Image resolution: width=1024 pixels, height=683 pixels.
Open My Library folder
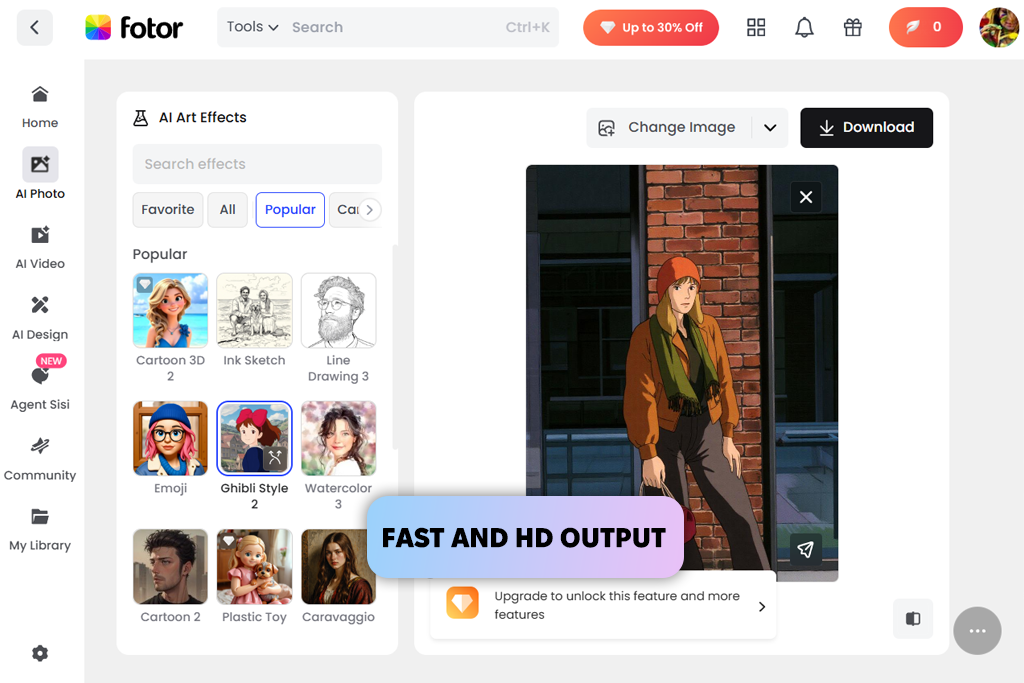(40, 530)
